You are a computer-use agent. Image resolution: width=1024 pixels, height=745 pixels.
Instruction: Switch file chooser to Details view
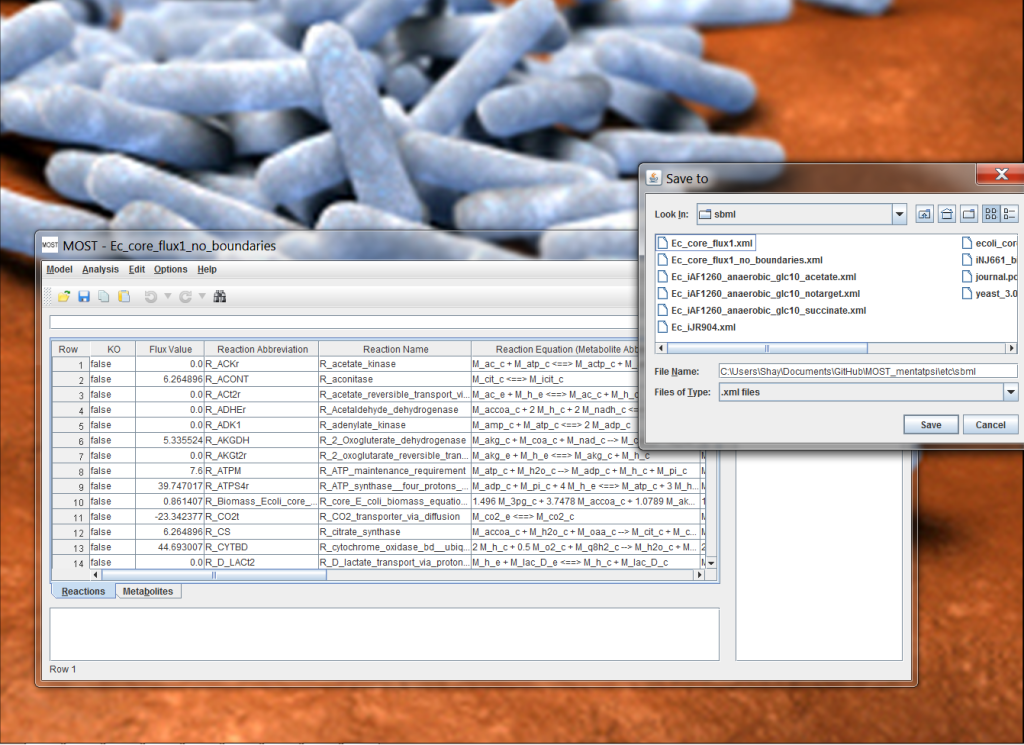pyautogui.click(x=1009, y=214)
